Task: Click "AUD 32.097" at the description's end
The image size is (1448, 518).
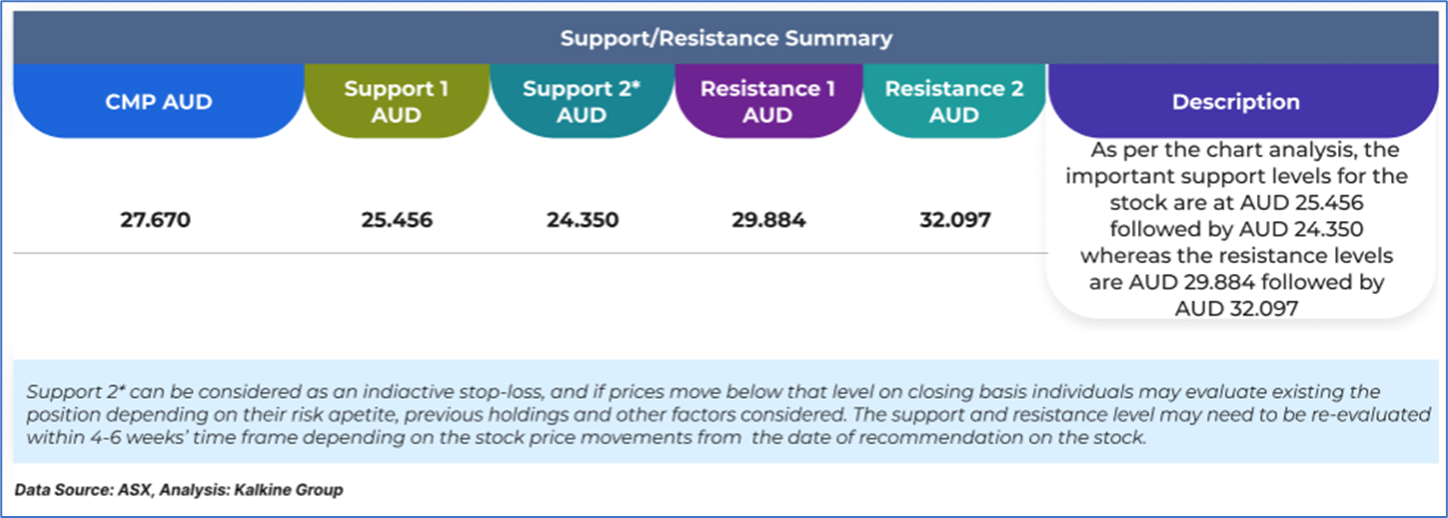Action: point(1236,309)
